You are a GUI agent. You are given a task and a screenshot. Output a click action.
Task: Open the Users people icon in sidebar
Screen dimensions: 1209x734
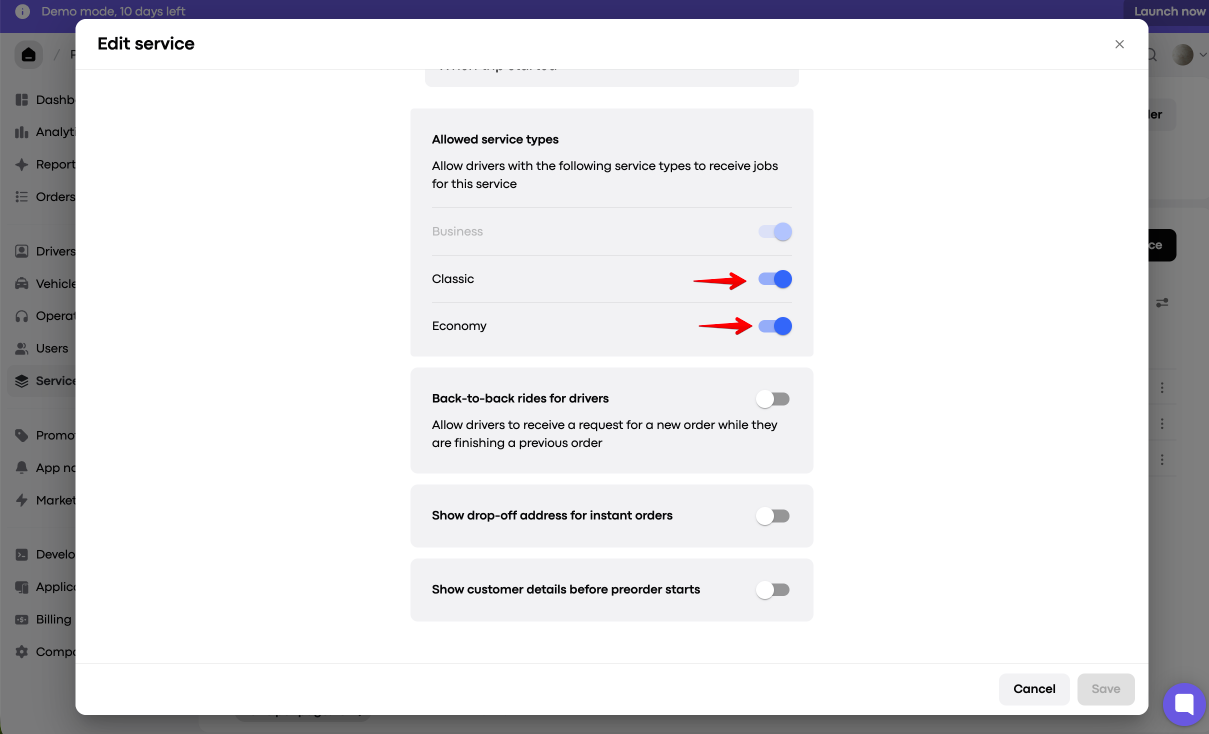22,349
